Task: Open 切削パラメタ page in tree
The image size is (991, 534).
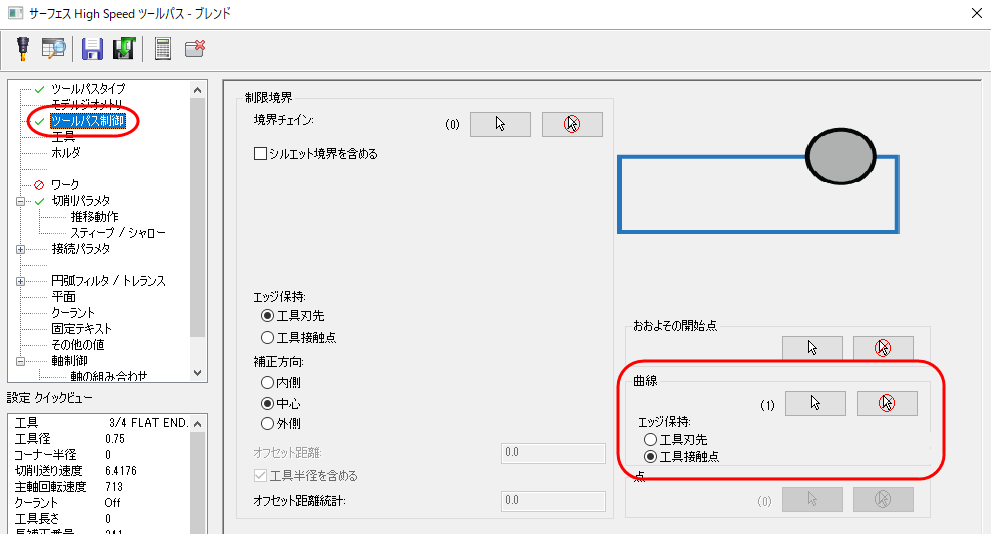Action: click(80, 201)
